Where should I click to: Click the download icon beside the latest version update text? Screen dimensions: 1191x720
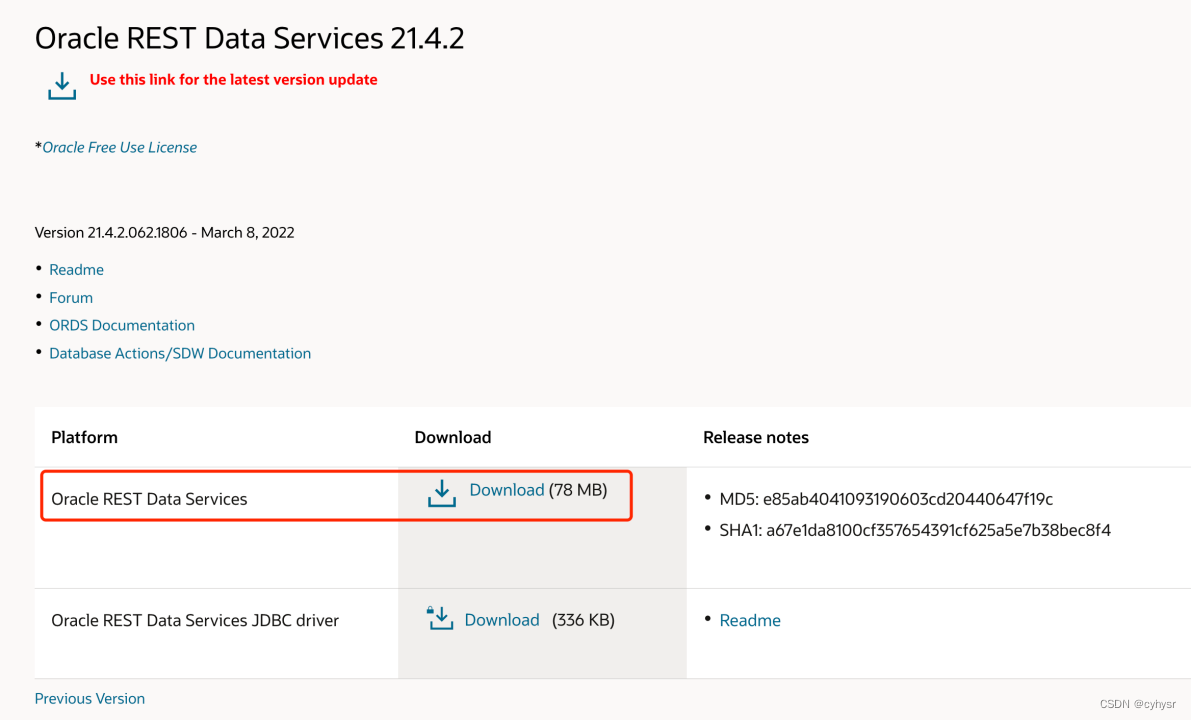(61, 86)
